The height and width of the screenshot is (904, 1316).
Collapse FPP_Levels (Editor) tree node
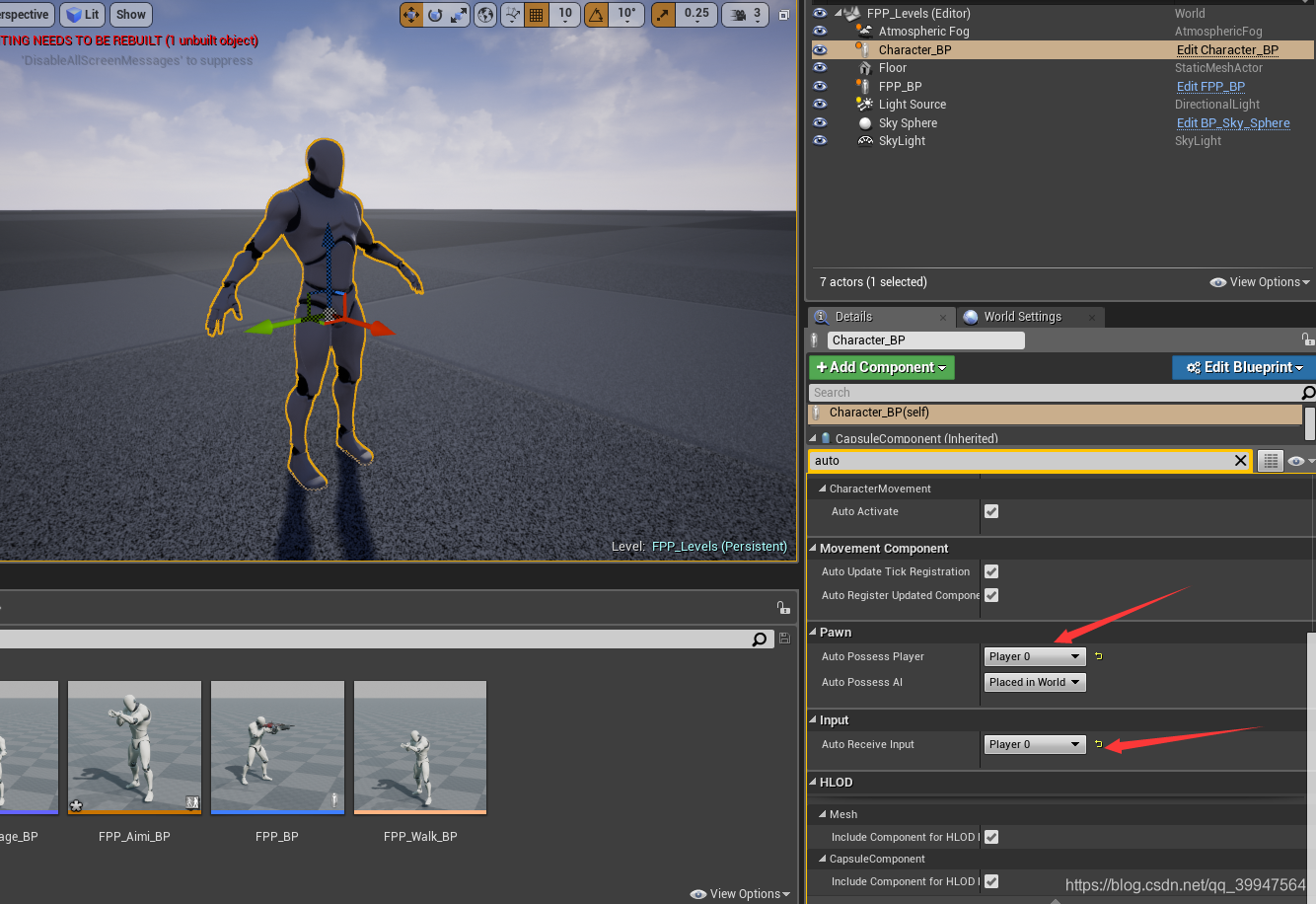(x=839, y=14)
